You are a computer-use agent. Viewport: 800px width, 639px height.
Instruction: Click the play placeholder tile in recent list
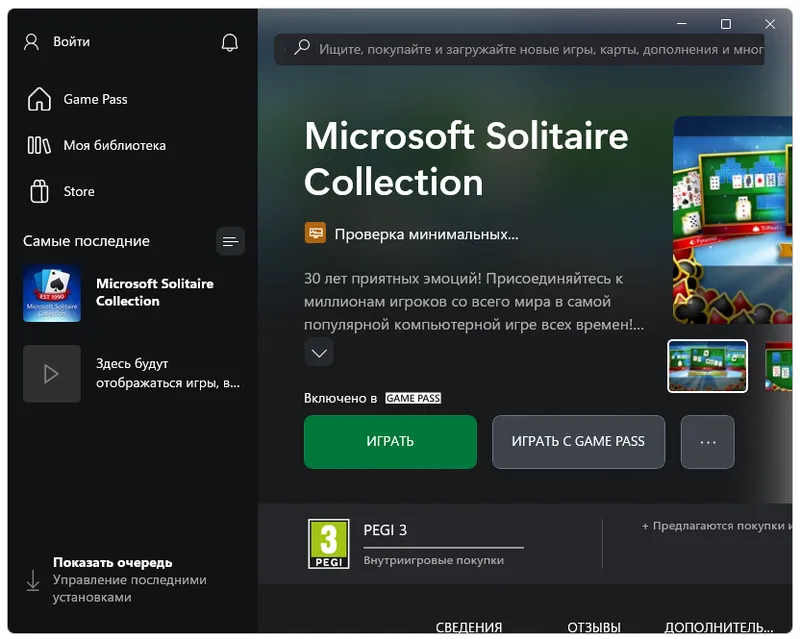point(52,374)
